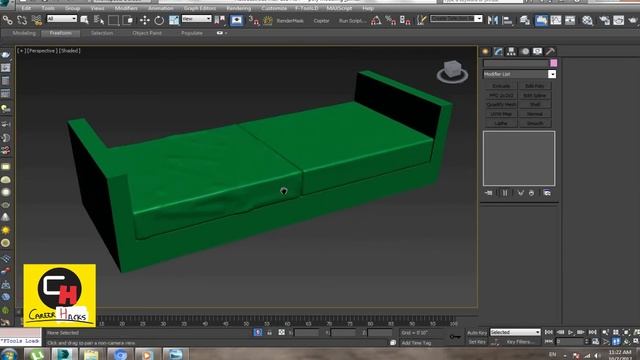Click the yellow highlight icon beside 3D Snaps
This screenshot has height=360, width=640.
coord(268,20)
